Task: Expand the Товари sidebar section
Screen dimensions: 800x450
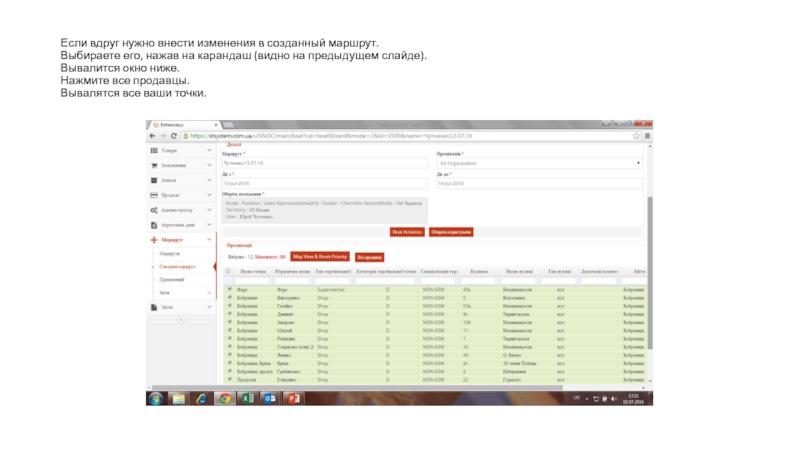Action: (180, 150)
